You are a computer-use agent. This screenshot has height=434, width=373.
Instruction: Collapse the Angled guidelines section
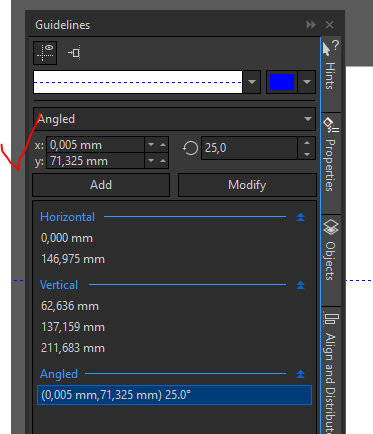point(300,374)
